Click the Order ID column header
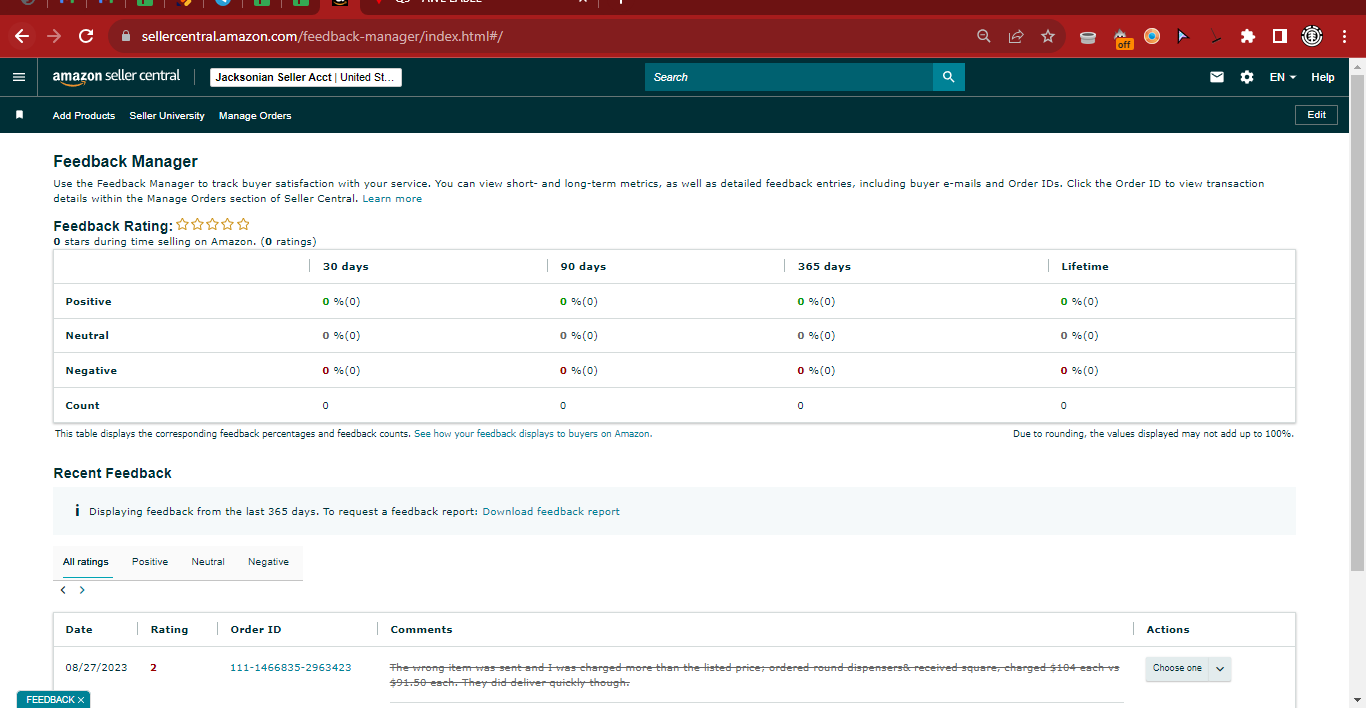The image size is (1366, 708). pyautogui.click(x=256, y=630)
